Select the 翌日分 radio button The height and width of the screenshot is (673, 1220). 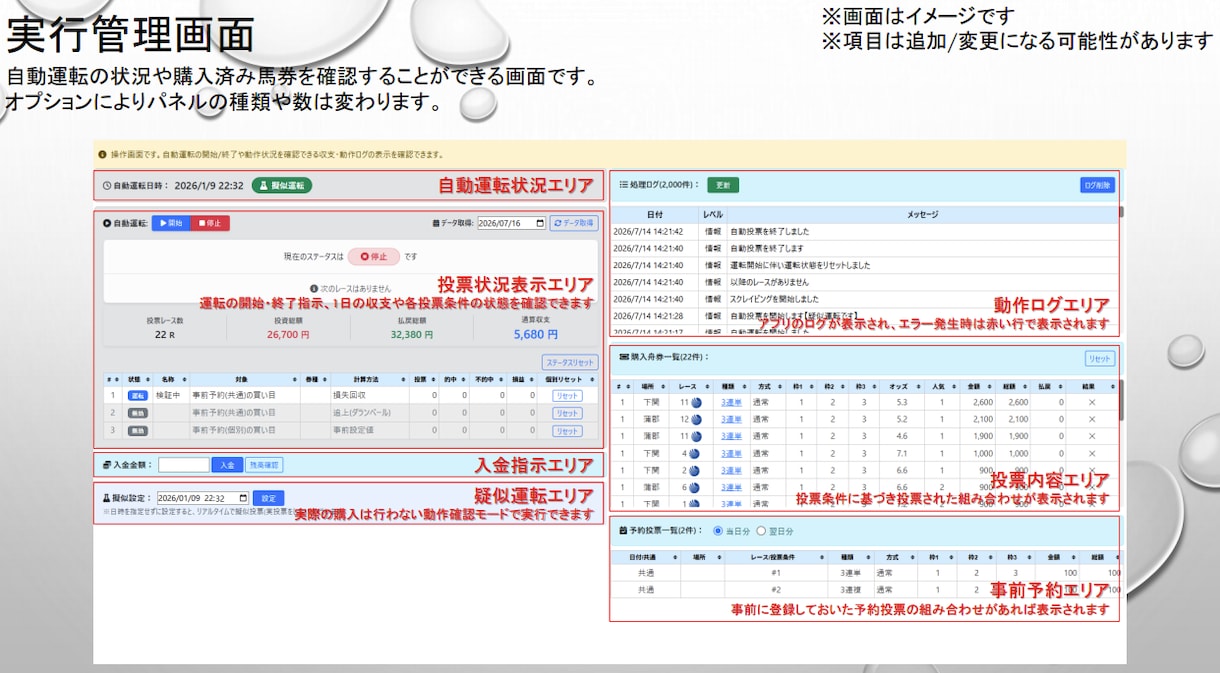(x=761, y=531)
